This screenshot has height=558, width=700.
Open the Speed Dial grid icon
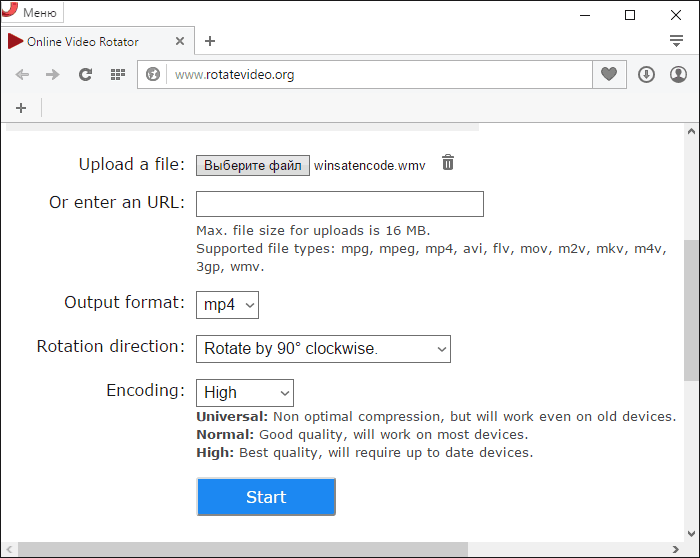click(x=117, y=75)
